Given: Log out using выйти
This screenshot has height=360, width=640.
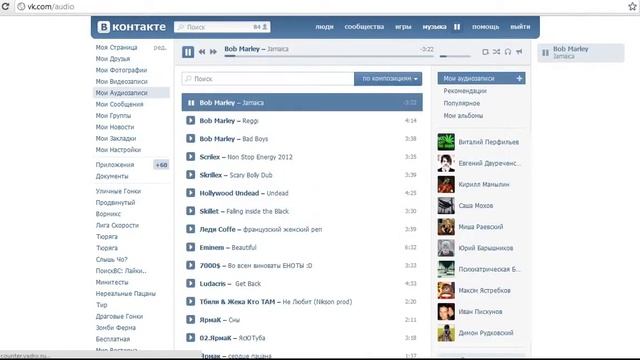Looking at the screenshot, I should point(520,27).
